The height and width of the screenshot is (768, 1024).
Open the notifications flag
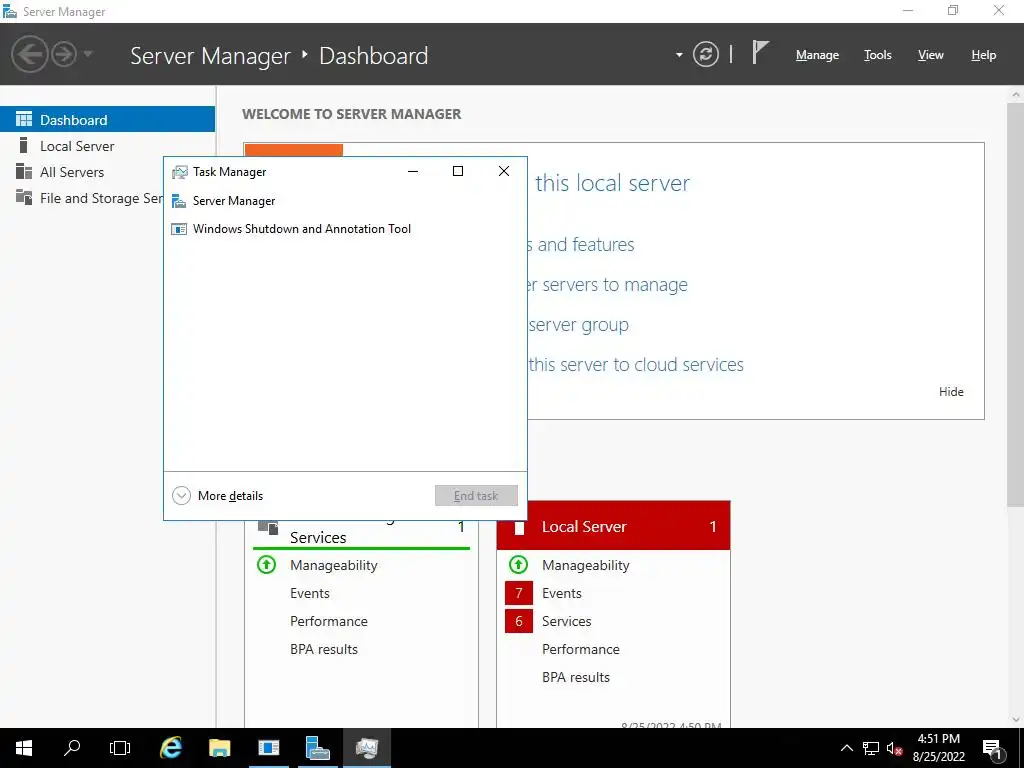760,53
